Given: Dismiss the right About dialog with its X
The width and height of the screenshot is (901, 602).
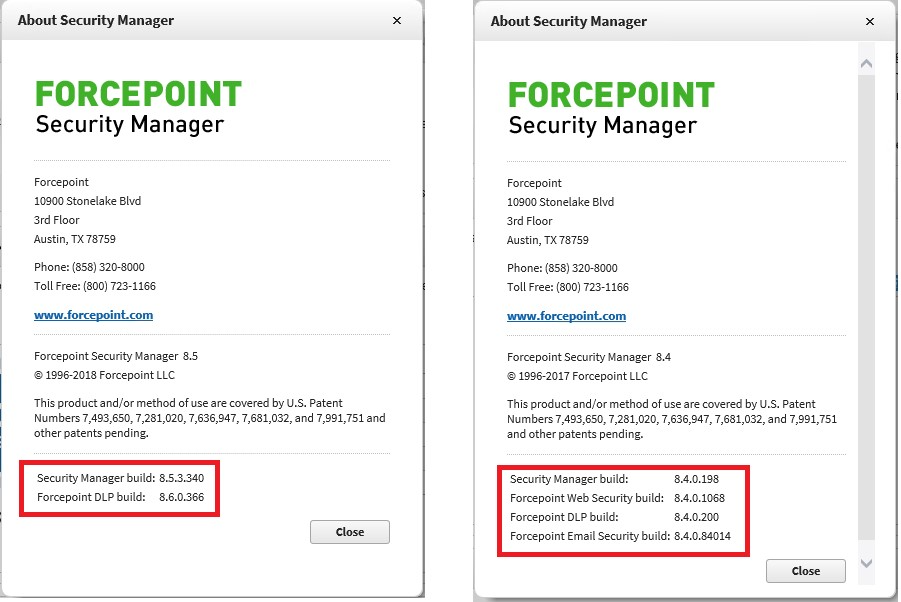Looking at the screenshot, I should 870,21.
